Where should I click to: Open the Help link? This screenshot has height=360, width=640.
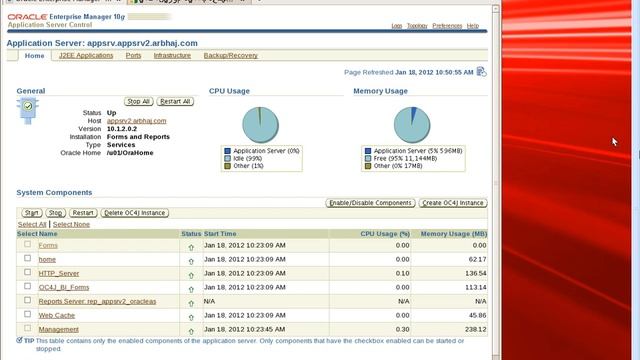473,26
